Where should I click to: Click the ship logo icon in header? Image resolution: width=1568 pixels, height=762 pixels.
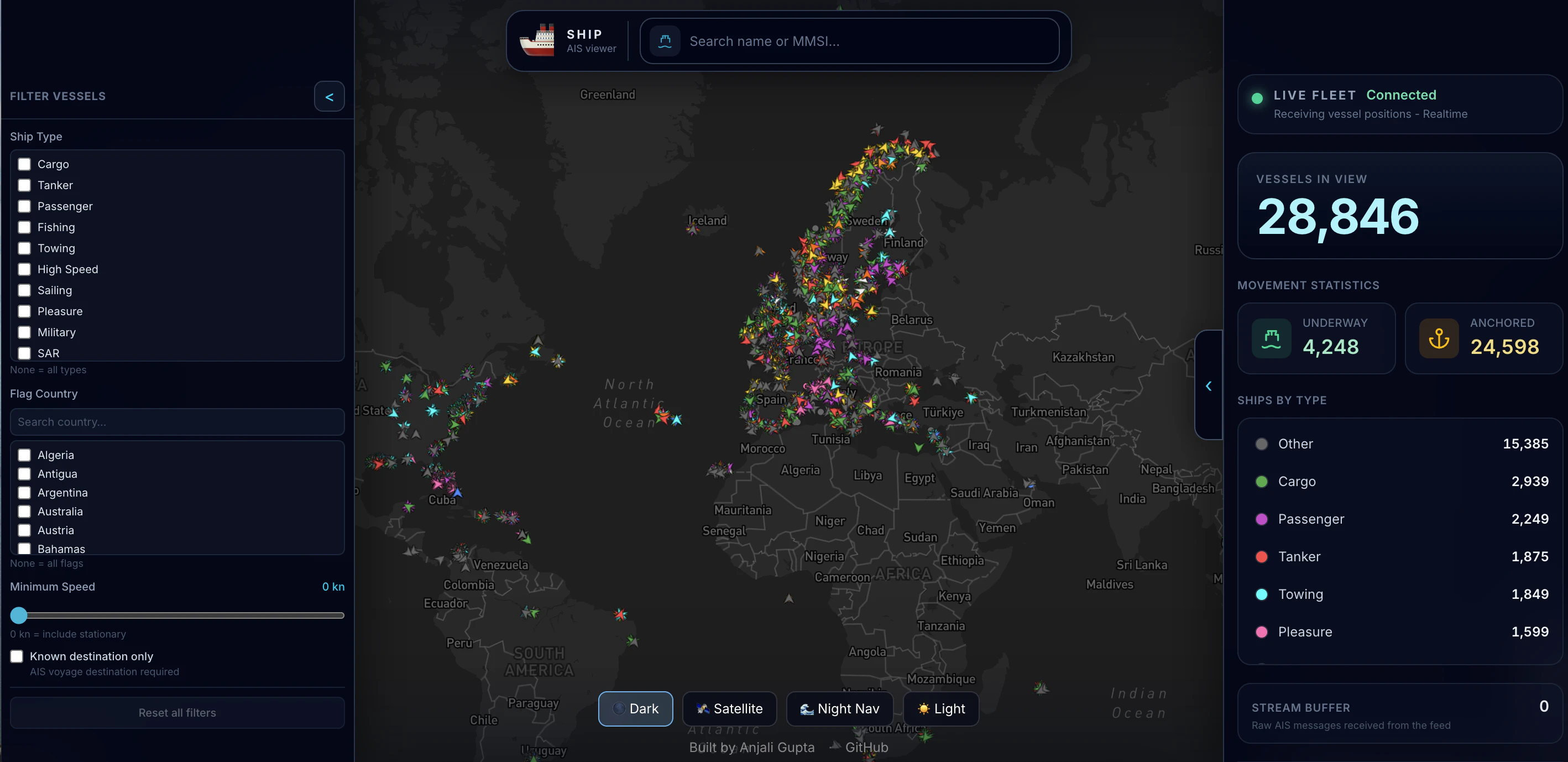537,41
